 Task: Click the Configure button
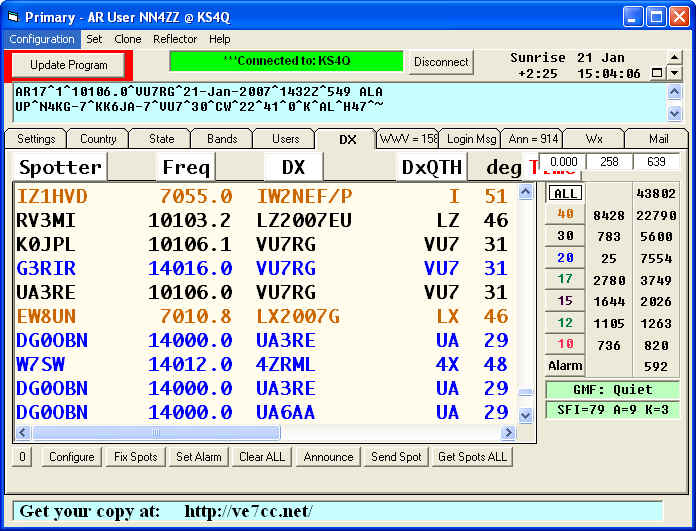[x=71, y=457]
